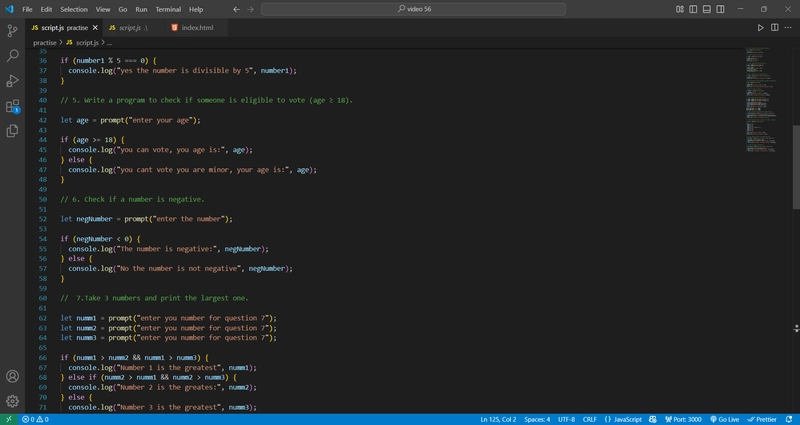Select JavaScript language mode in status bar
The height and width of the screenshot is (425, 800).
tap(623, 419)
